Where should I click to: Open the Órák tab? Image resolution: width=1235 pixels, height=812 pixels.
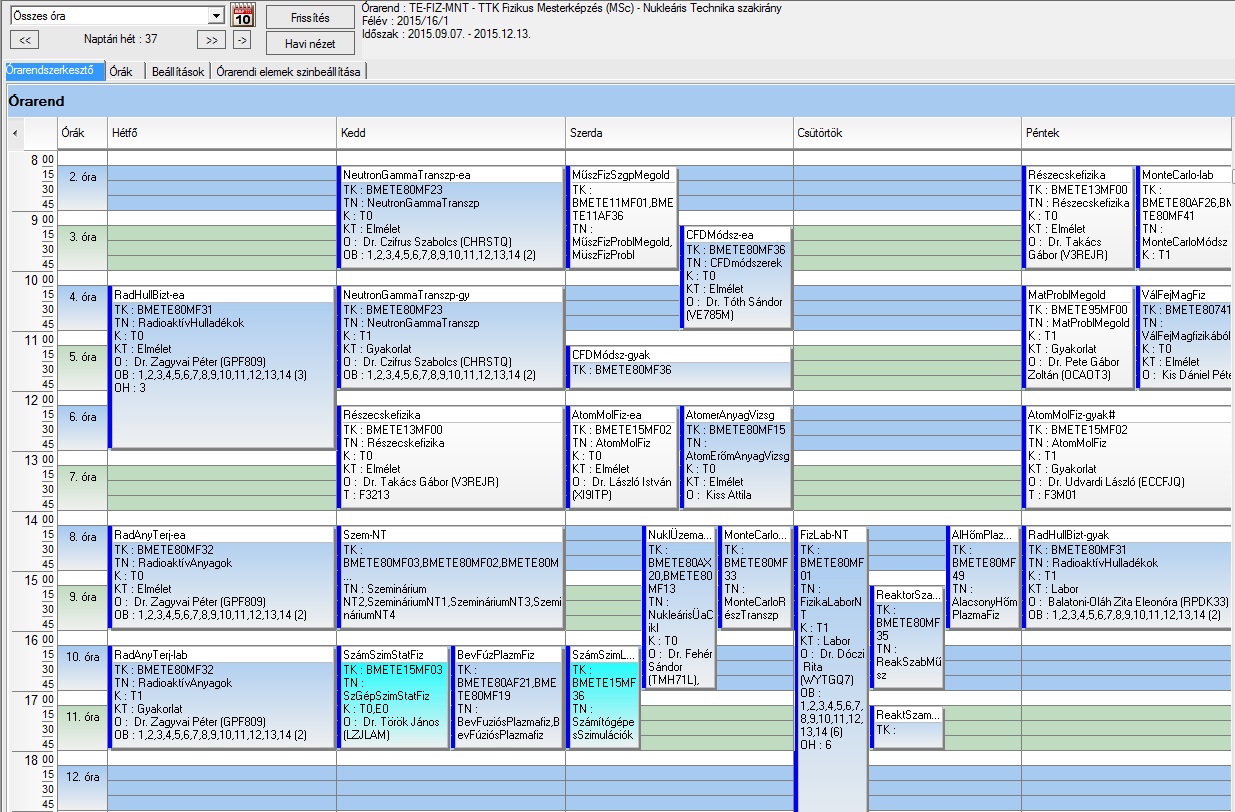(122, 71)
